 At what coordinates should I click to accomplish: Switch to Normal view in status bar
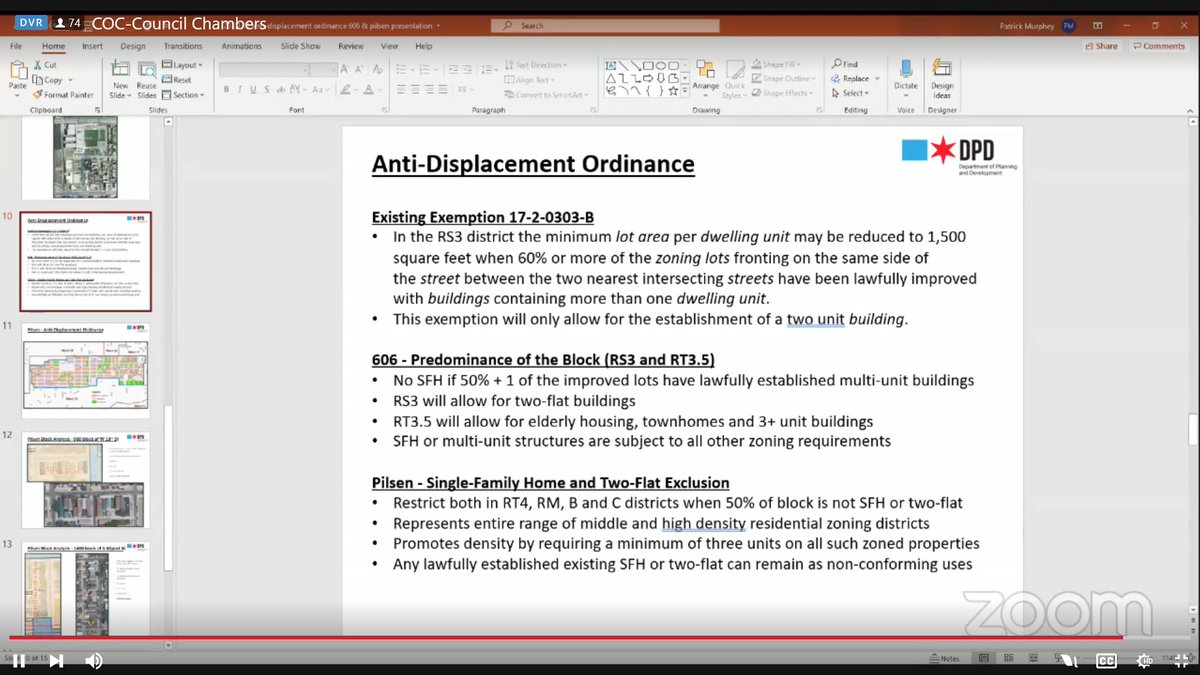pos(984,658)
